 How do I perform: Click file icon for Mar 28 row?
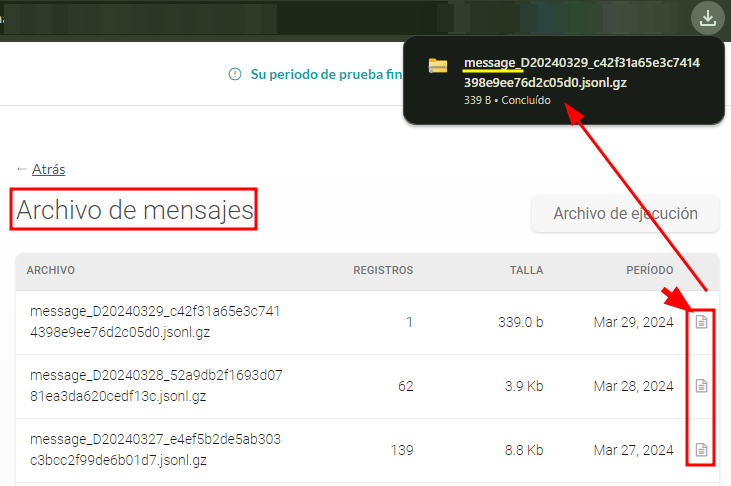tap(701, 386)
